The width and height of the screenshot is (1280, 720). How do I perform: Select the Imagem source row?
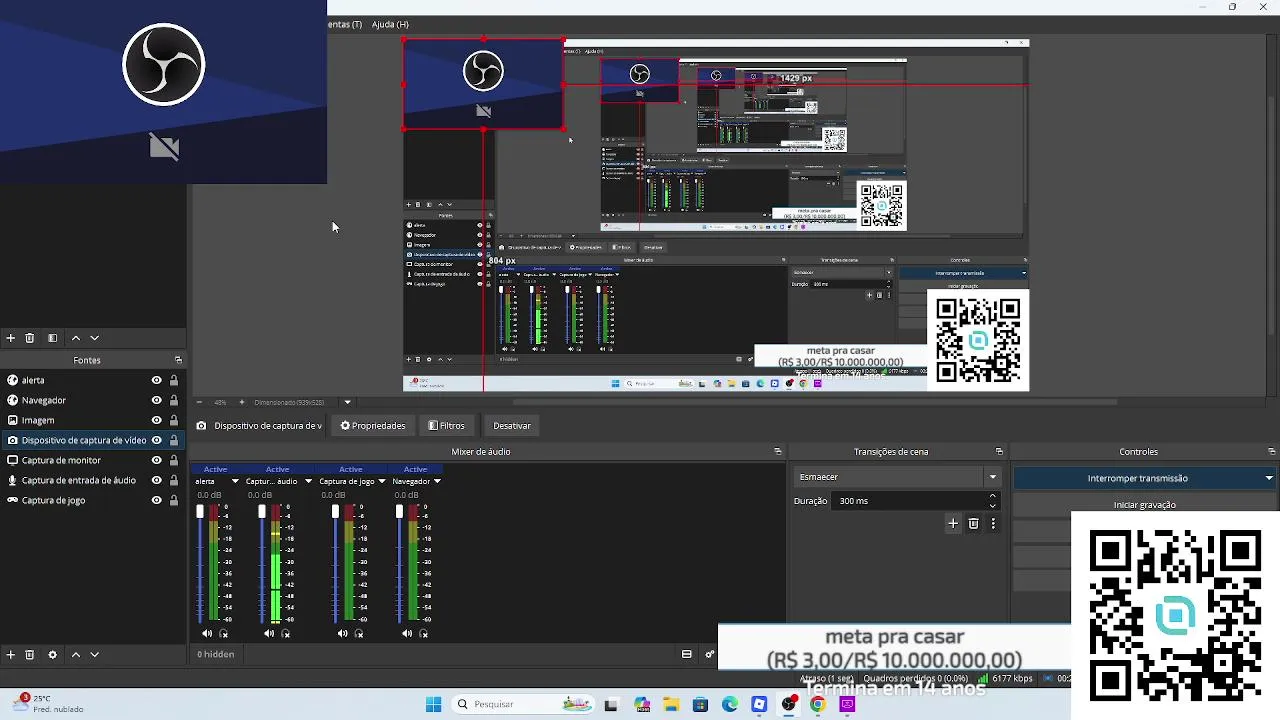pyautogui.click(x=93, y=420)
